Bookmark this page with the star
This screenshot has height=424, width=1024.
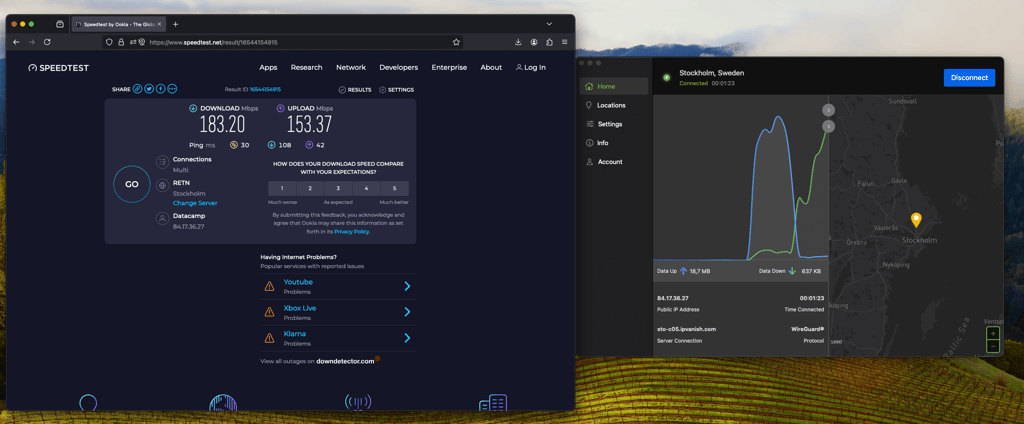(x=456, y=42)
